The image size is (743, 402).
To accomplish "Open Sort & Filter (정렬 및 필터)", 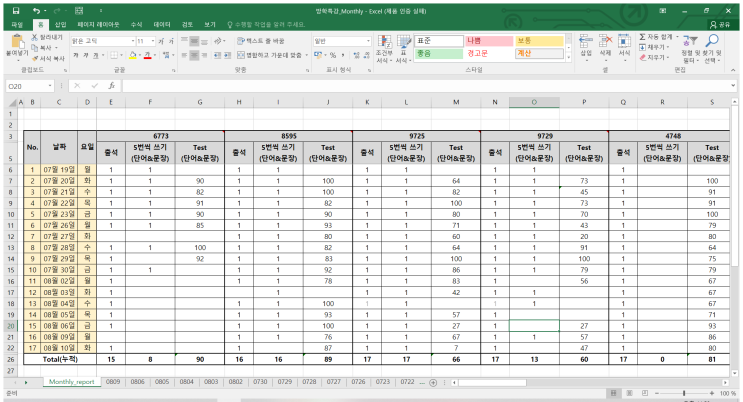I will coord(690,48).
